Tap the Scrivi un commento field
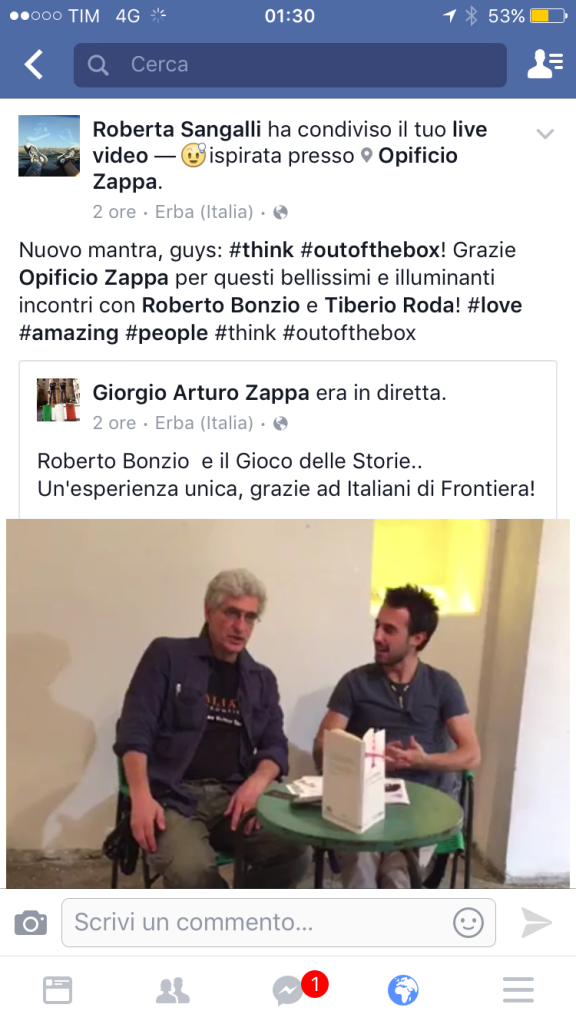This screenshot has width=576, height=1024. tap(278, 923)
